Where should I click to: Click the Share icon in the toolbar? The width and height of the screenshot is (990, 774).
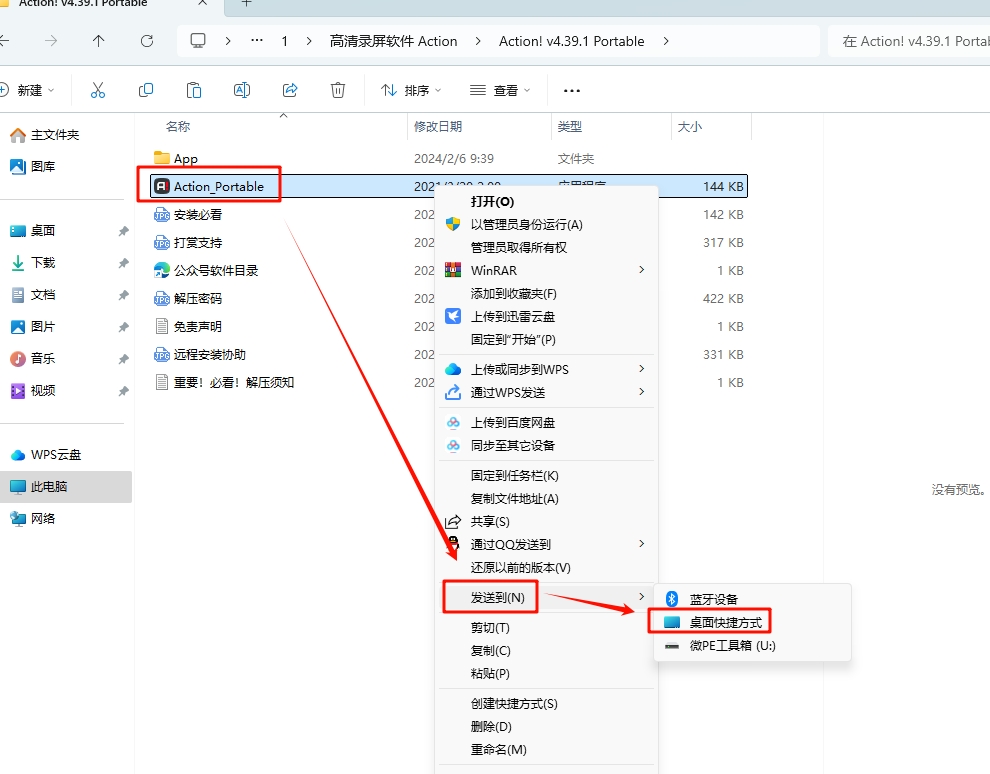coord(289,89)
